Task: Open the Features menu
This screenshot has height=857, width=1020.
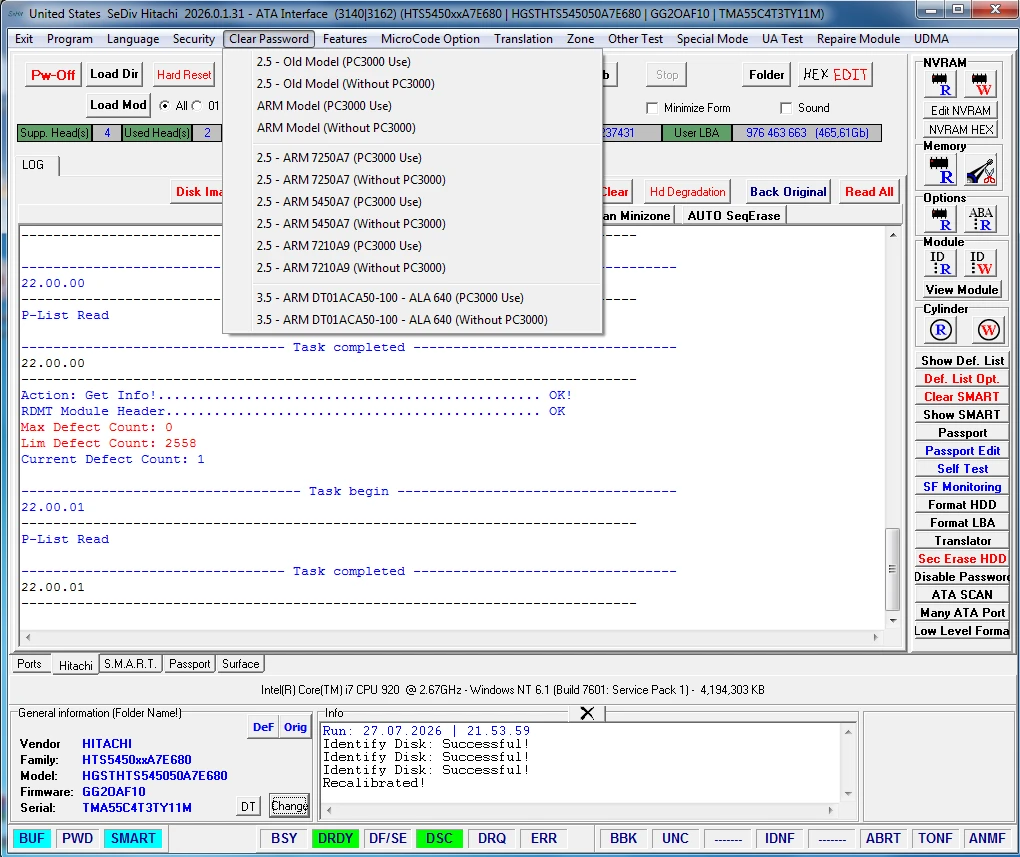Action: (345, 39)
